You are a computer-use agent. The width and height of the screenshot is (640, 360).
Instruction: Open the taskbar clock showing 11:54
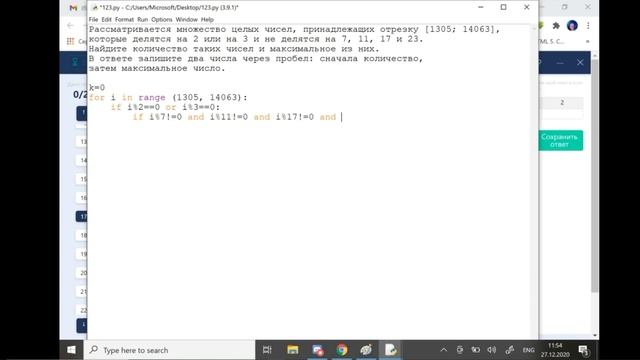(x=555, y=350)
